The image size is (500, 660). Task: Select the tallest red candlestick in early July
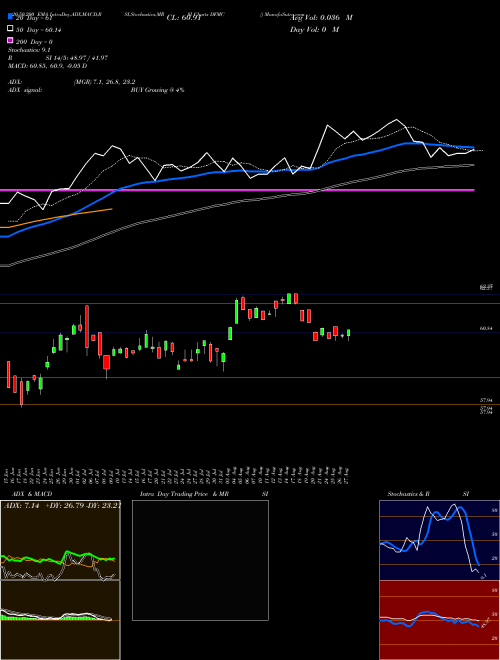(x=87, y=327)
